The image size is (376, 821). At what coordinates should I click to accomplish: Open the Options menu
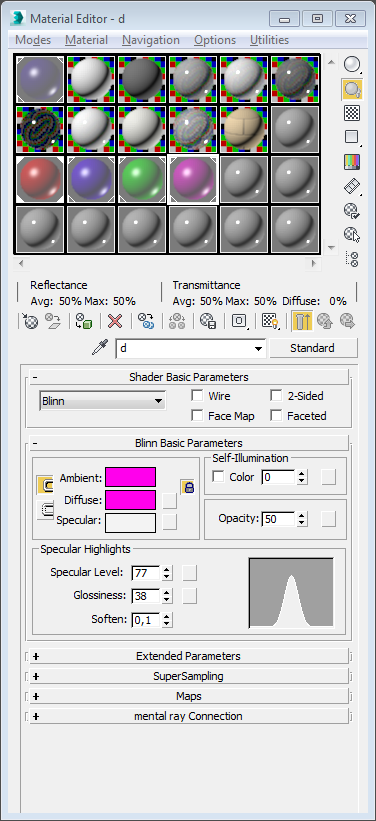click(x=215, y=40)
